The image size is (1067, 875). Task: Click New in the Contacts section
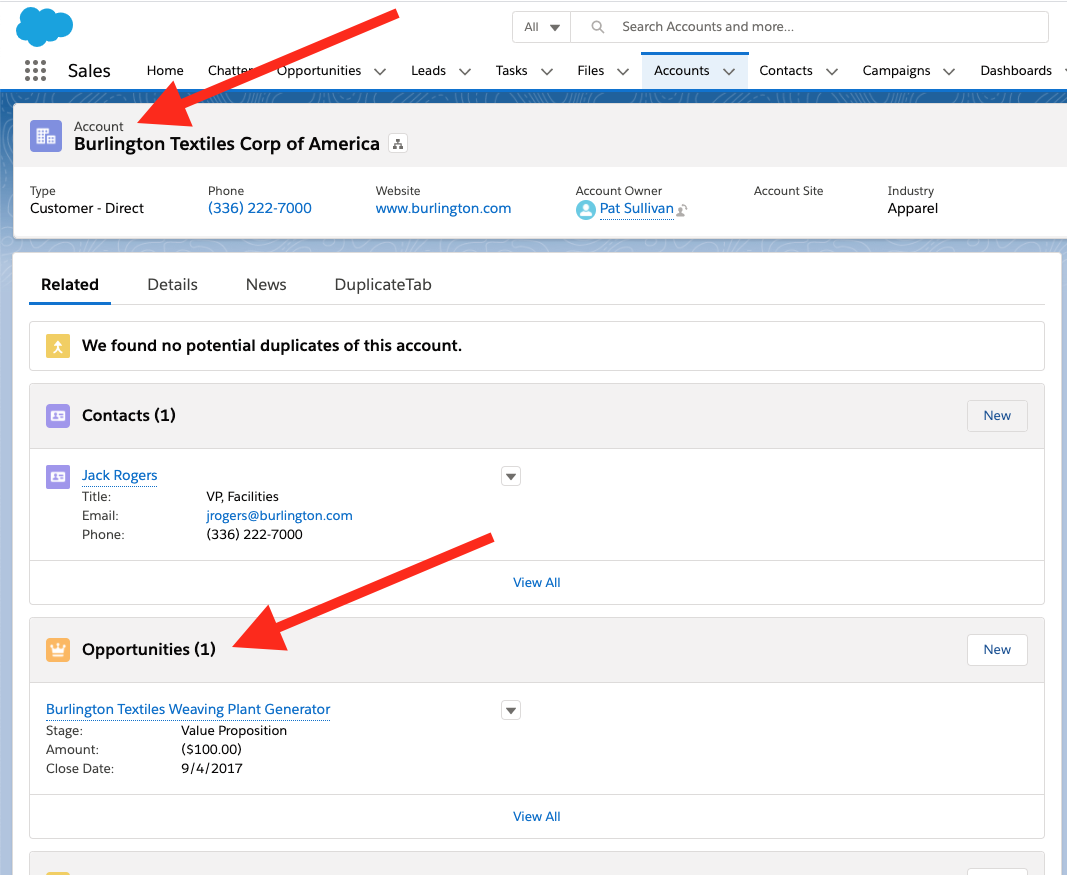[x=996, y=415]
